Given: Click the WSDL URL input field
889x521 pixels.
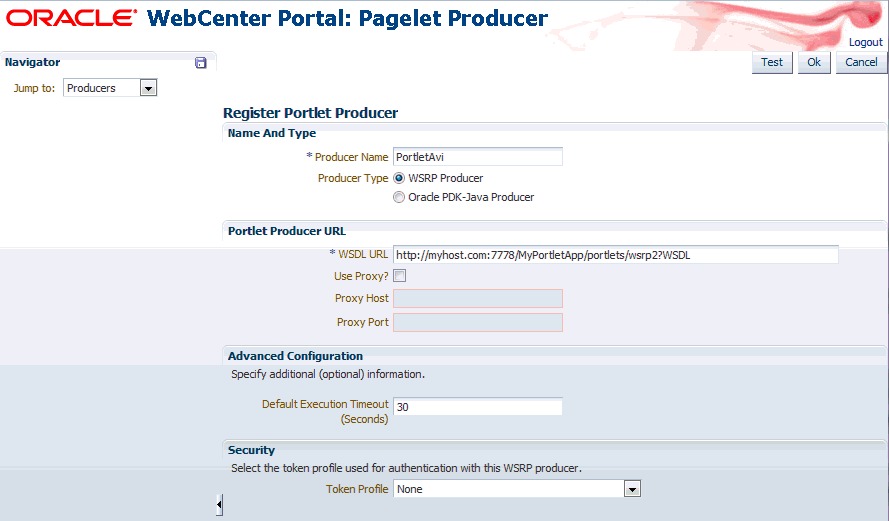Looking at the screenshot, I should point(616,255).
